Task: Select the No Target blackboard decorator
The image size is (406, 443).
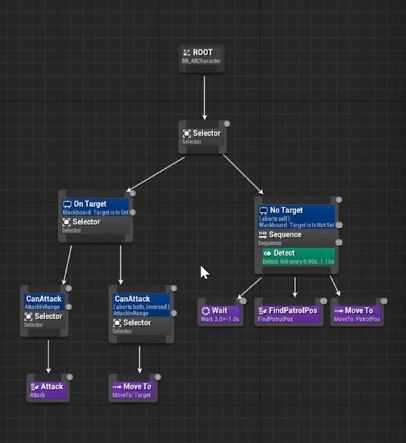Action: (296, 217)
